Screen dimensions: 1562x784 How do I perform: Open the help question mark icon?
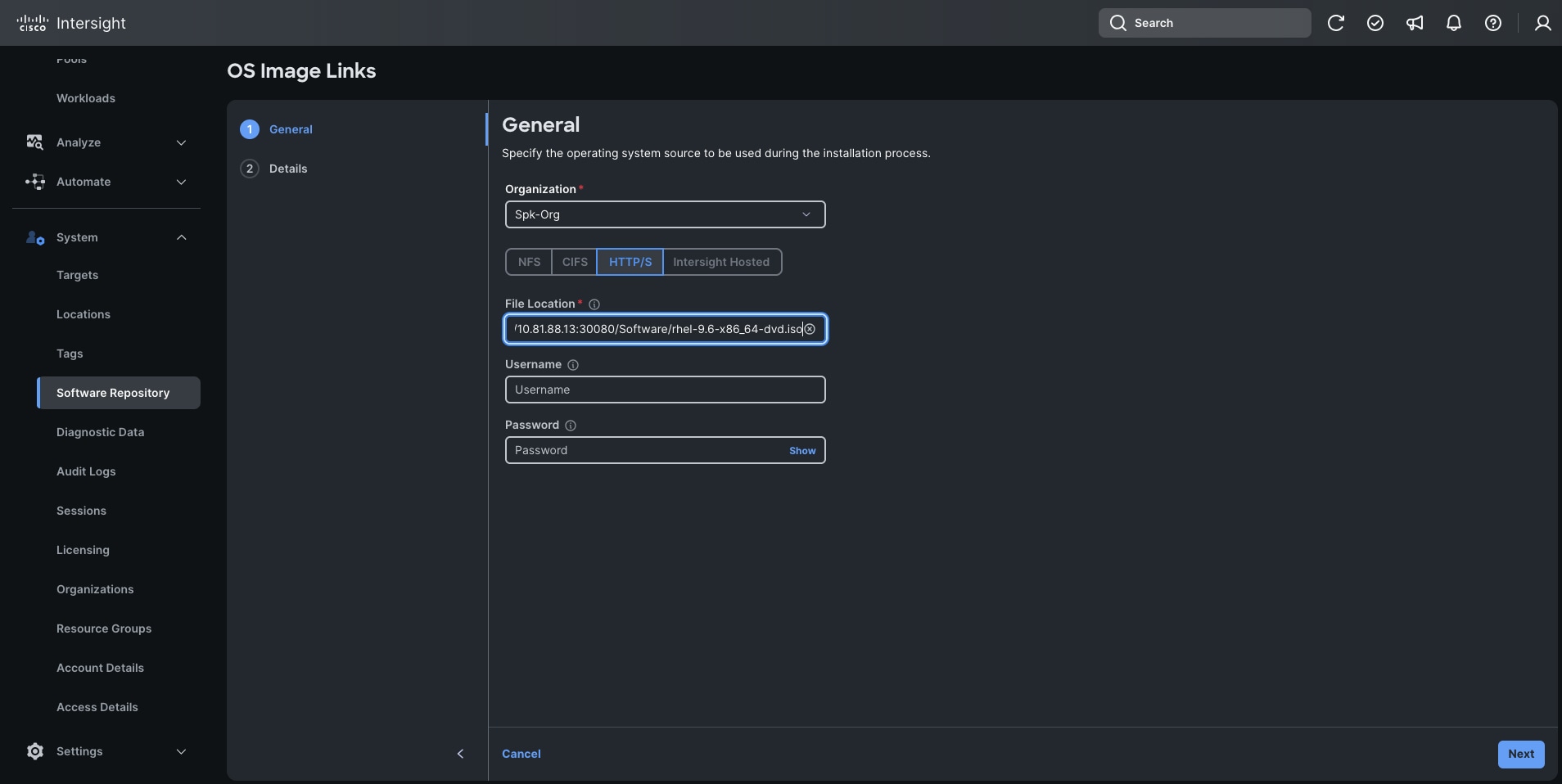[x=1494, y=23]
